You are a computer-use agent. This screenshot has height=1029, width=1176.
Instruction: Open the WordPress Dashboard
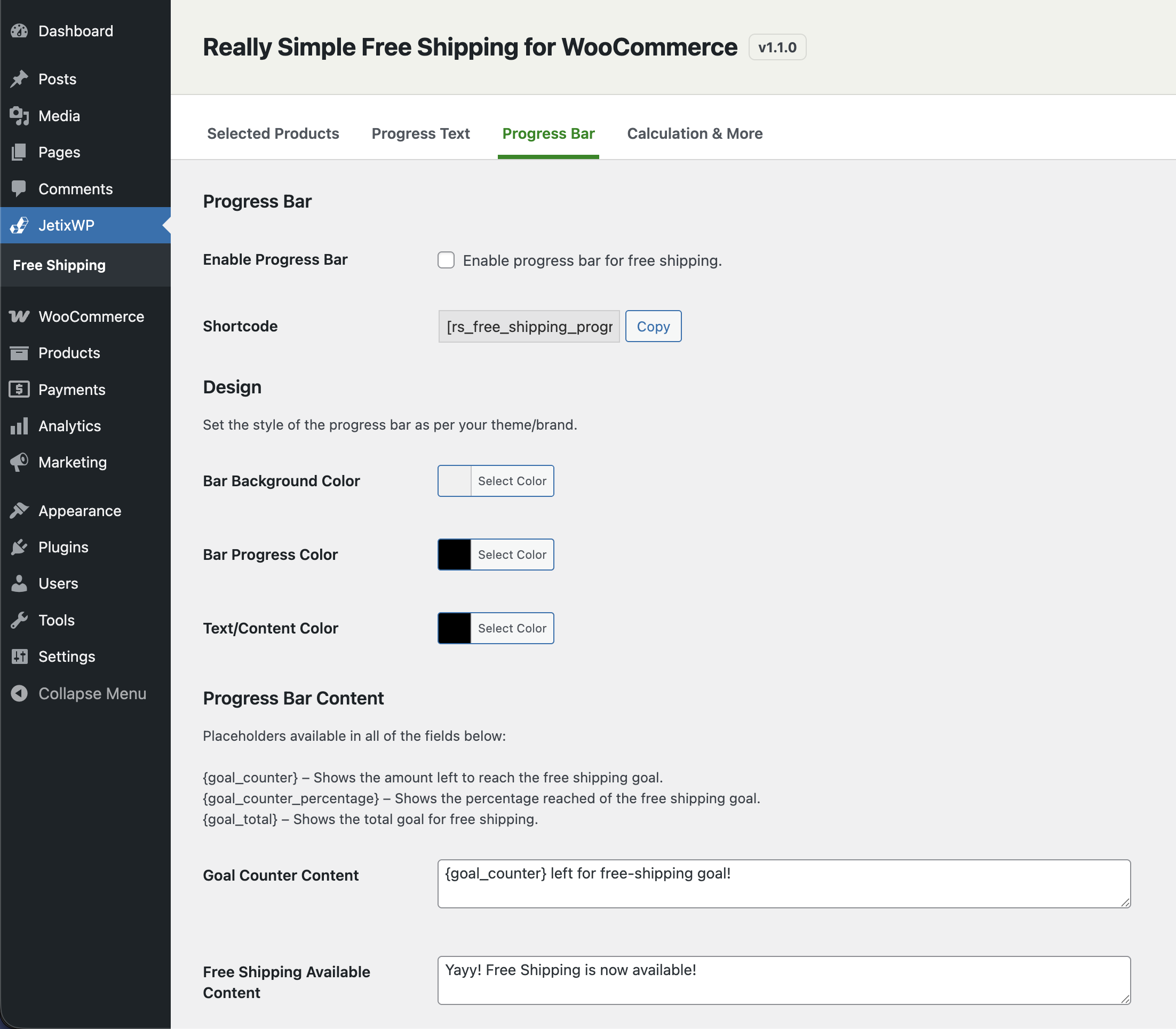[x=75, y=30]
